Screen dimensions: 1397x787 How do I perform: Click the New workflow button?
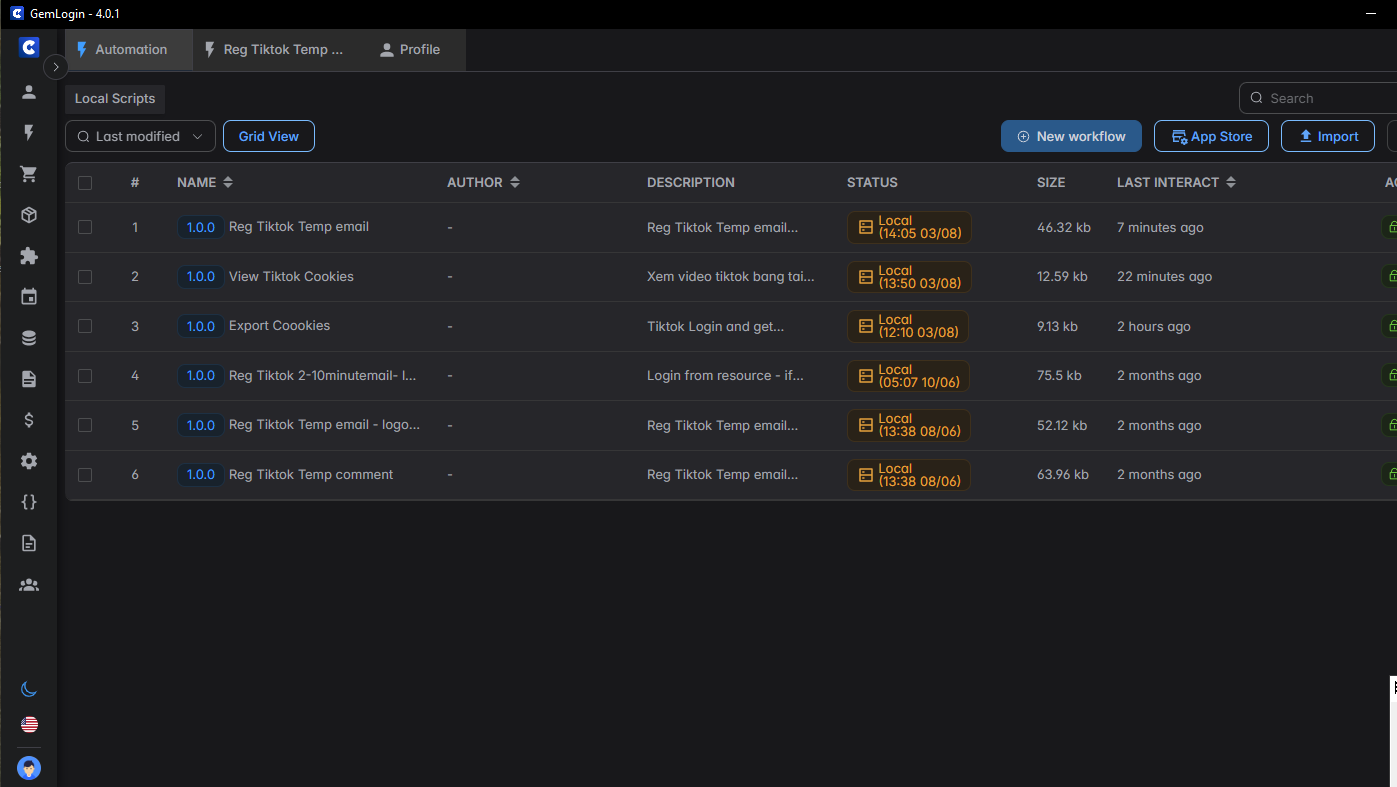(x=1071, y=136)
